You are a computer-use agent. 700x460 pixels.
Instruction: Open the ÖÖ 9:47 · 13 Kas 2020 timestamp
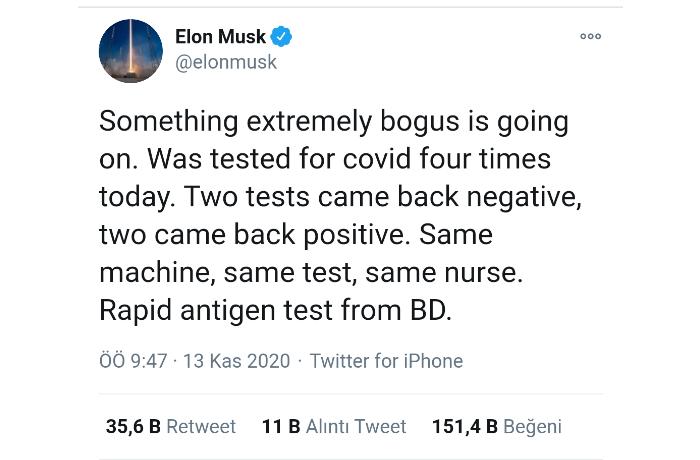pyautogui.click(x=195, y=361)
